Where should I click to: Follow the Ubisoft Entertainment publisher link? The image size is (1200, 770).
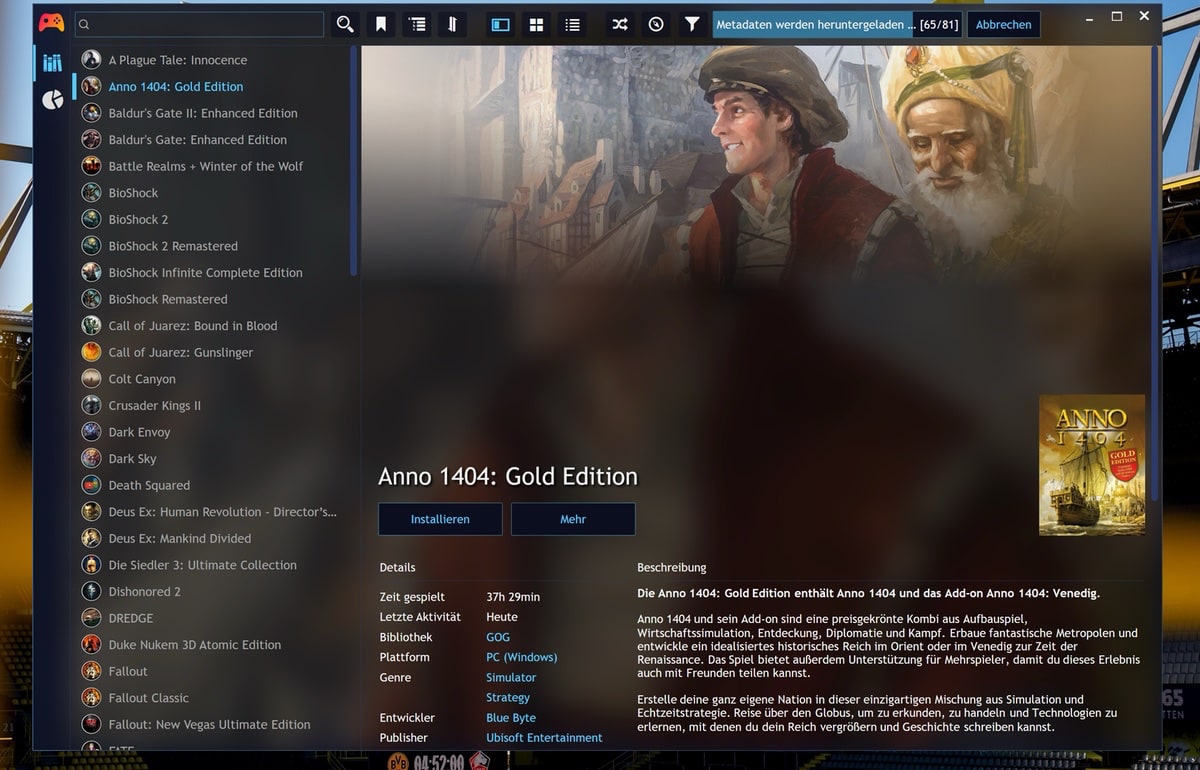coord(544,738)
